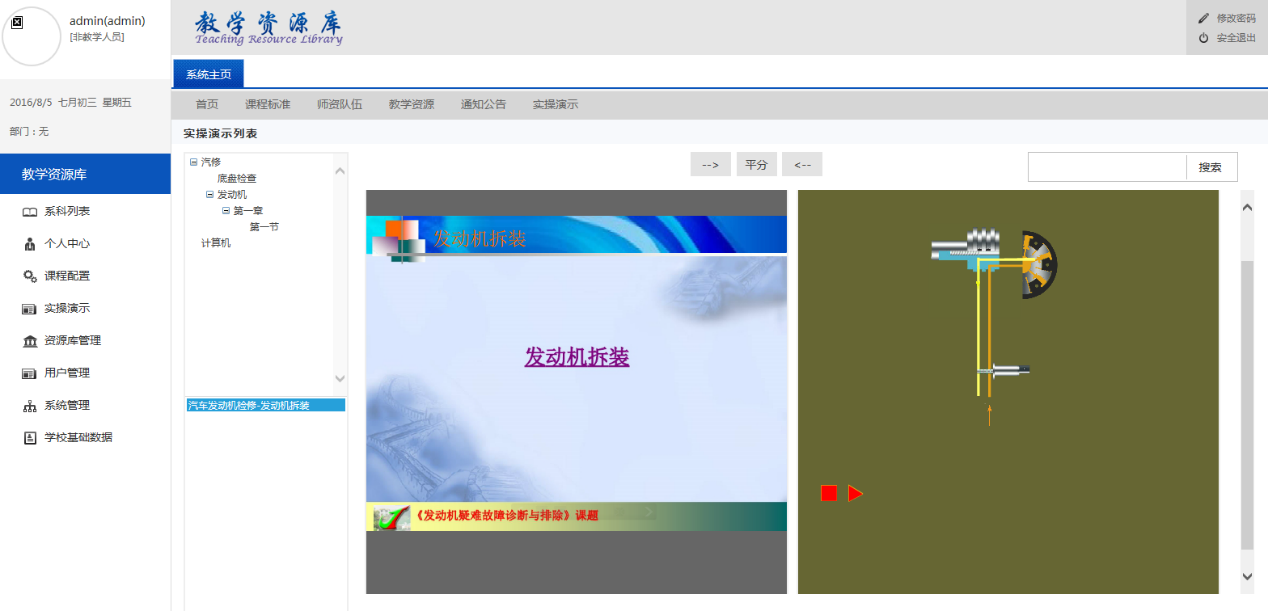The image size is (1268, 611).
Task: Collapse the 发动机 tree node
Action: point(210,195)
